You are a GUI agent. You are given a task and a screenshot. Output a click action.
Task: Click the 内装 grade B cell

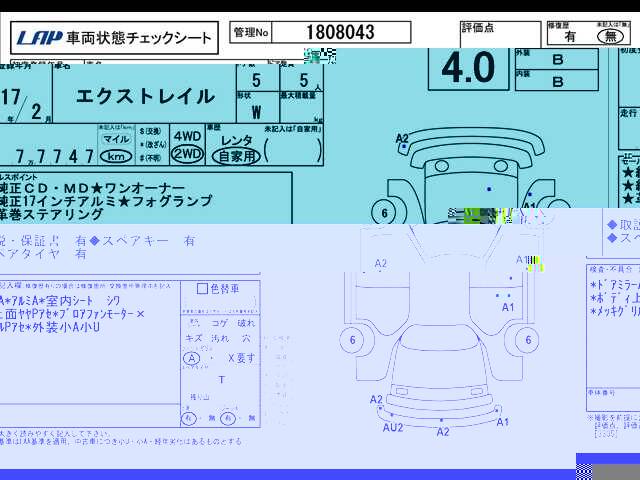pyautogui.click(x=557, y=80)
